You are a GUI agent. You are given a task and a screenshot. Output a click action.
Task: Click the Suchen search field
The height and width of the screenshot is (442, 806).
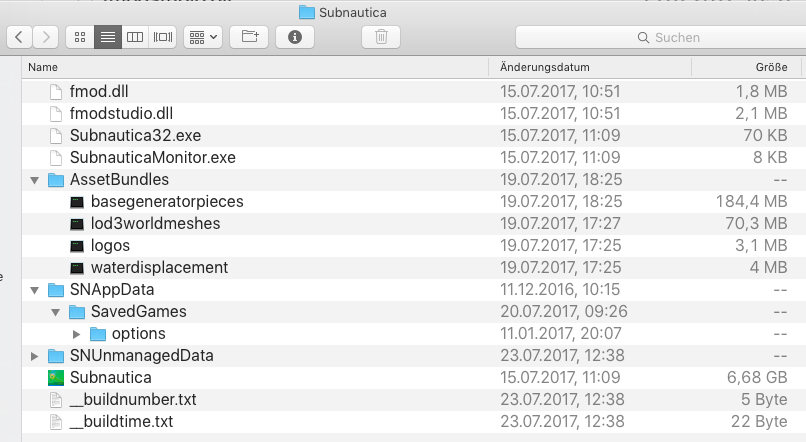[x=661, y=38]
